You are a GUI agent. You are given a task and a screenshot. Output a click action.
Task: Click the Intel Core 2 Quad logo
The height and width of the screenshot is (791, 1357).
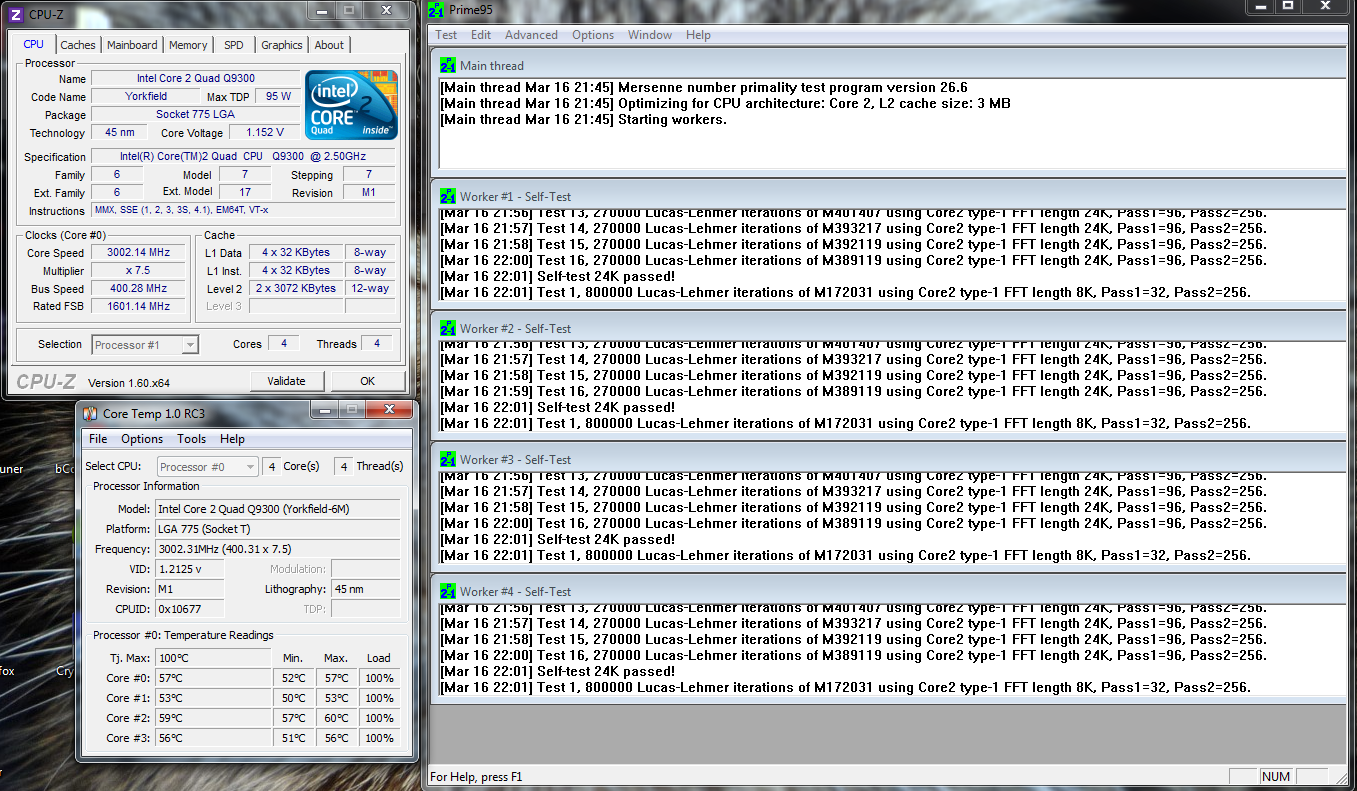pos(351,105)
